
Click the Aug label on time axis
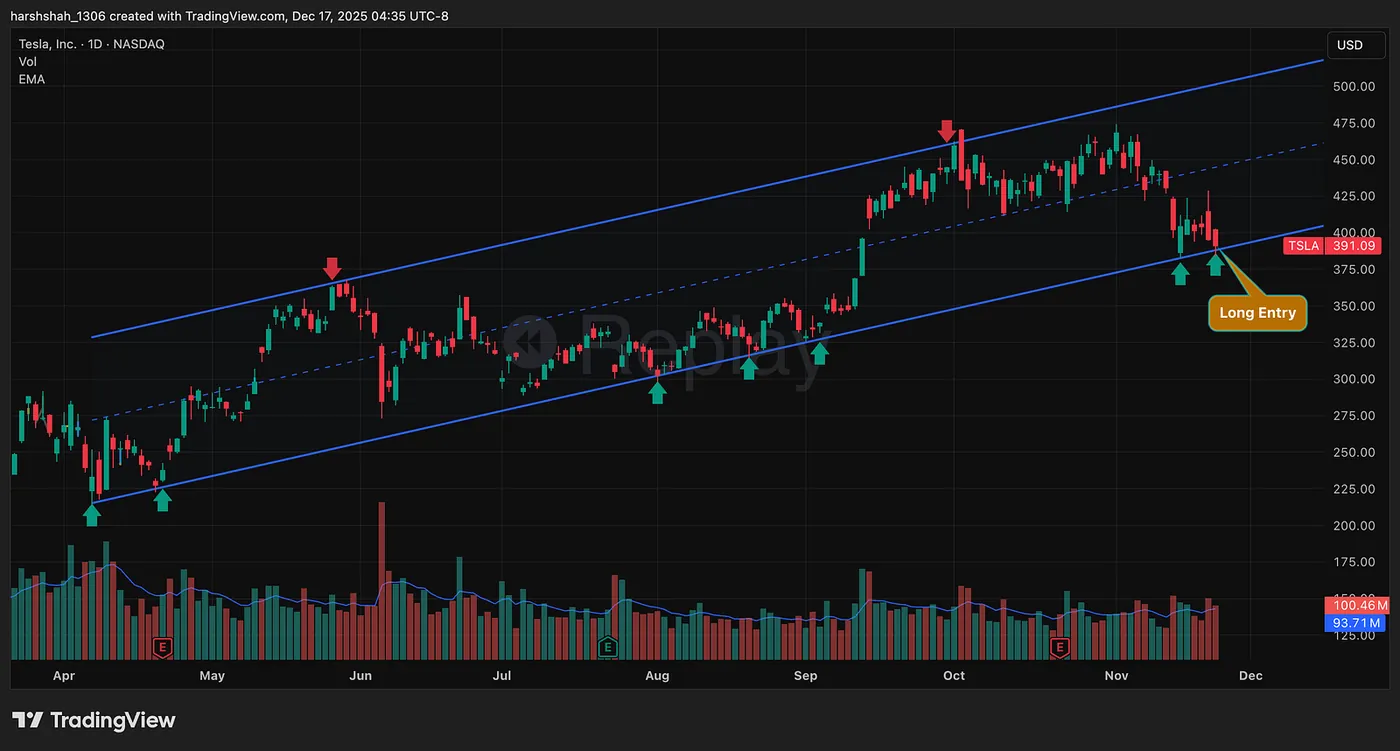tap(657, 676)
